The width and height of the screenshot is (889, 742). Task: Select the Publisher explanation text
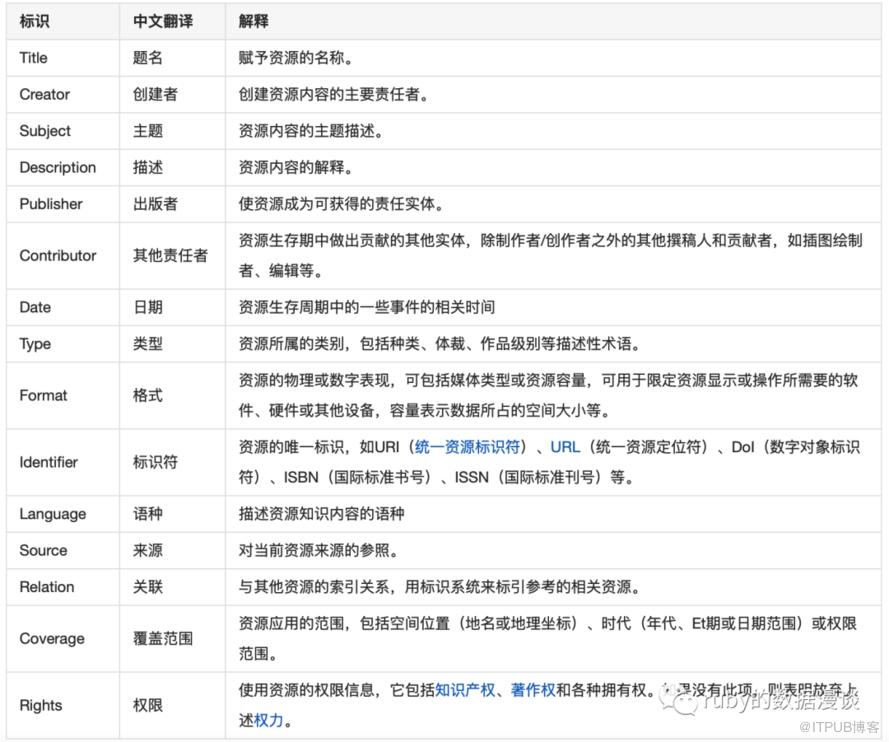tap(340, 204)
